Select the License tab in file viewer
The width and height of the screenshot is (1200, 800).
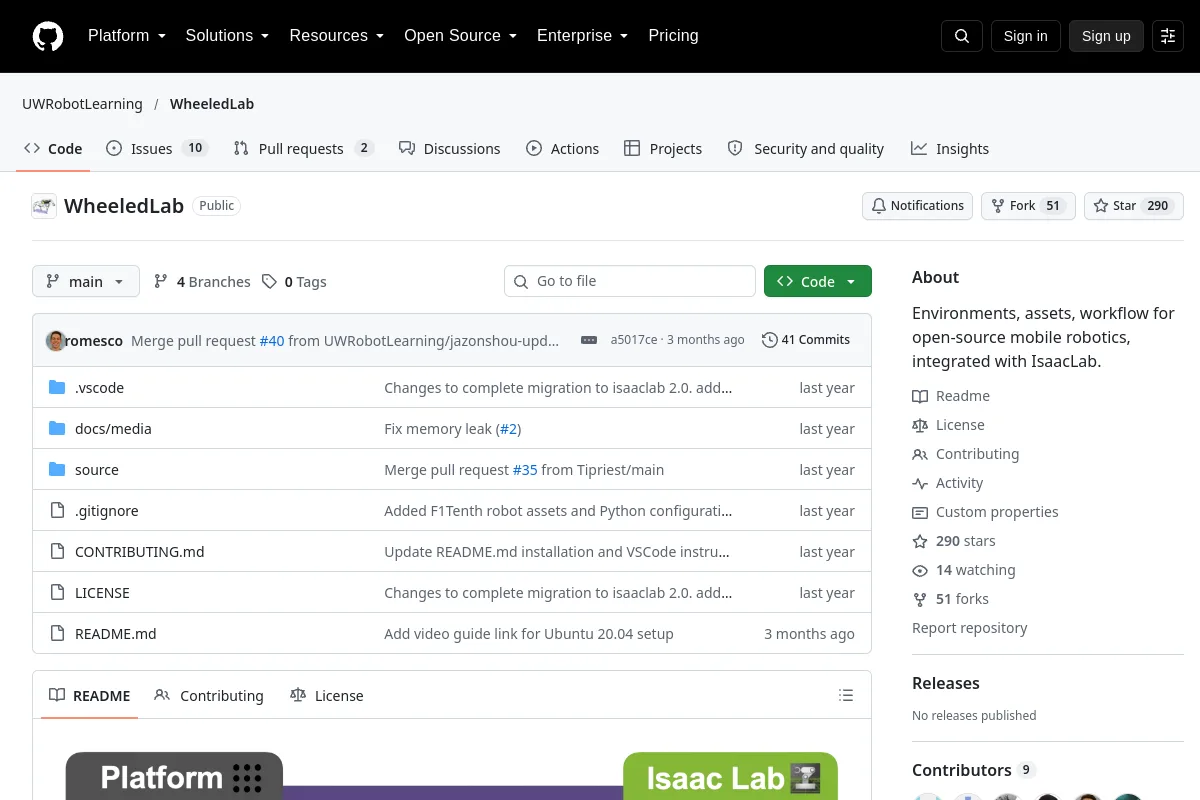click(x=327, y=696)
